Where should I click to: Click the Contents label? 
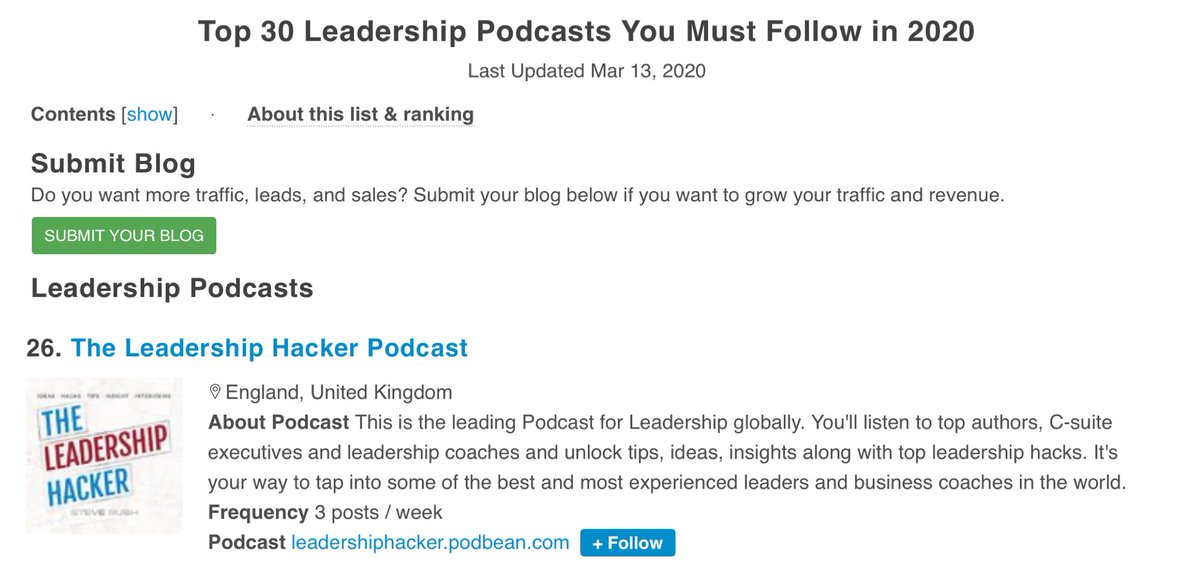[x=73, y=114]
